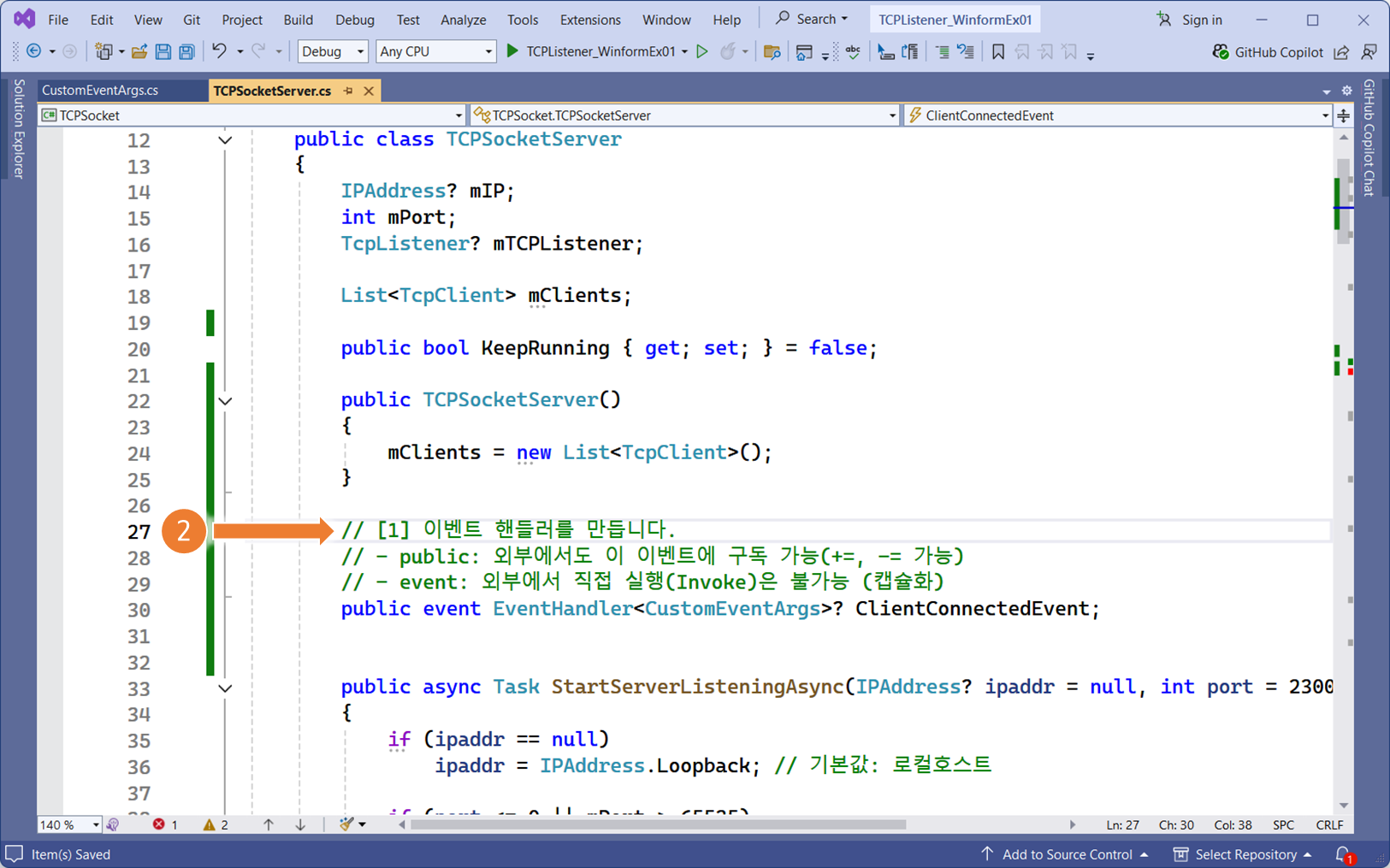Collapse the TCPSocketServer class on line 12
The height and width of the screenshot is (868, 1390).
[x=225, y=140]
